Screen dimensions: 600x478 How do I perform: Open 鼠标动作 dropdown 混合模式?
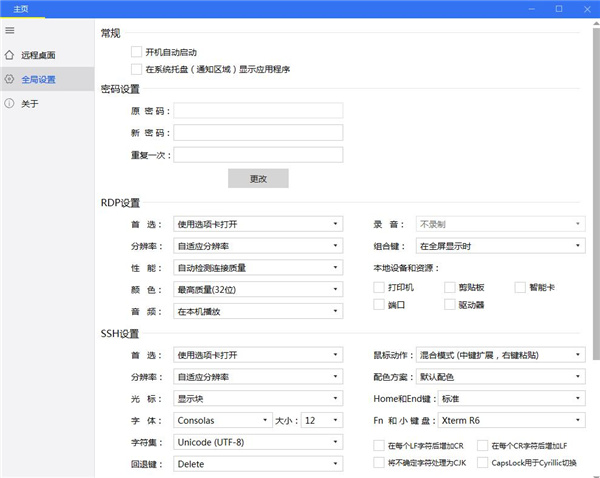click(x=501, y=355)
